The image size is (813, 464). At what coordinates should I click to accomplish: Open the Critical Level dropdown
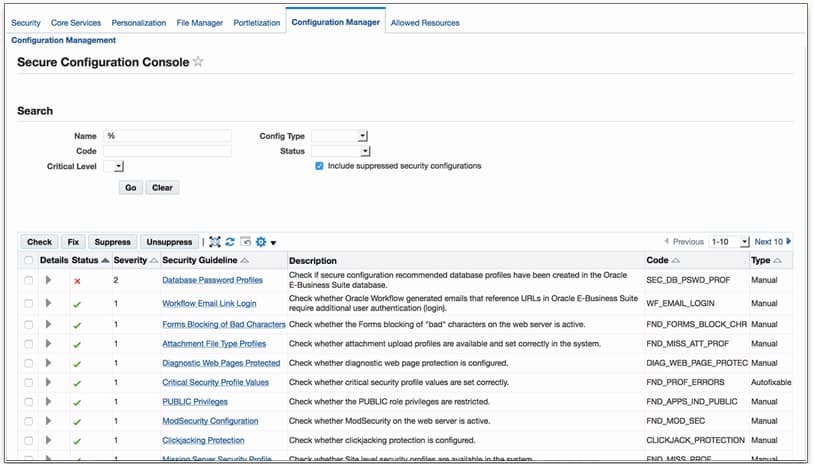pos(114,166)
